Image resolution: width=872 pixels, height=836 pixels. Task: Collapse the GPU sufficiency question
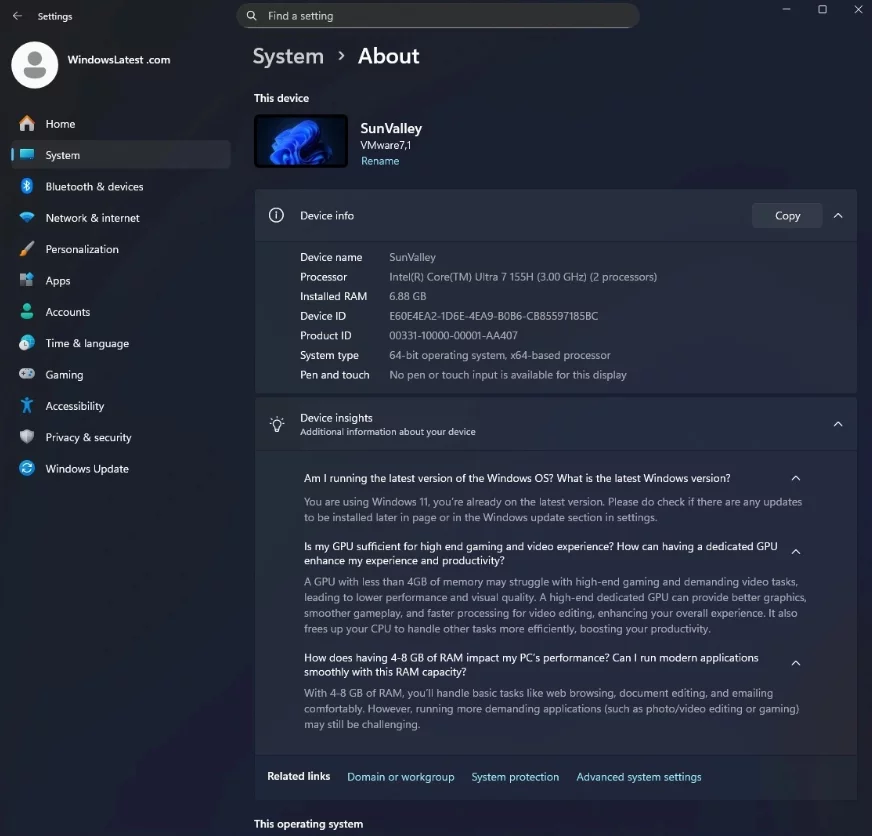(x=796, y=552)
